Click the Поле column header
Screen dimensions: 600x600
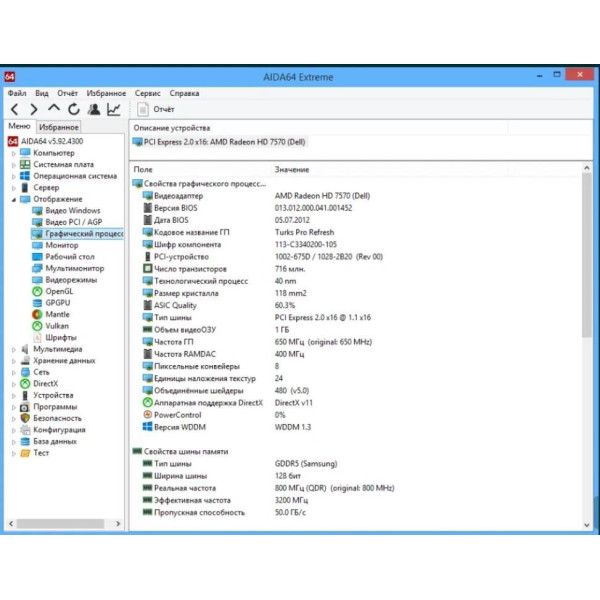143,170
